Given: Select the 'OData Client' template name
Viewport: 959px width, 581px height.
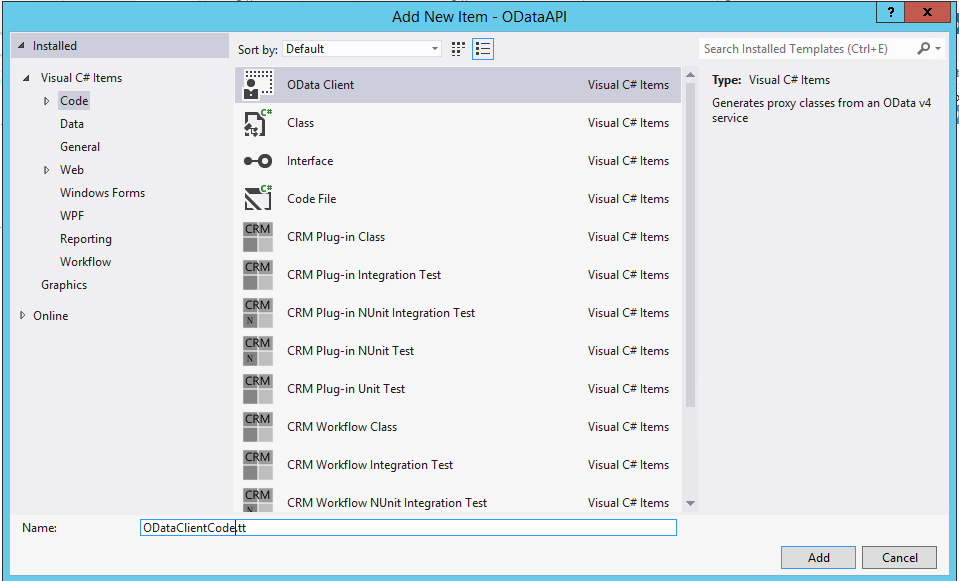Looking at the screenshot, I should pos(320,85).
